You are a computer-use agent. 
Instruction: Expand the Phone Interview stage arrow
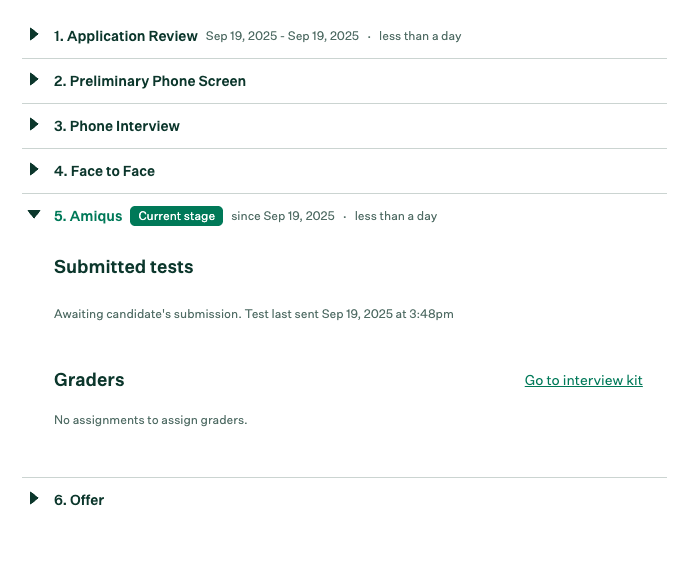pos(34,125)
